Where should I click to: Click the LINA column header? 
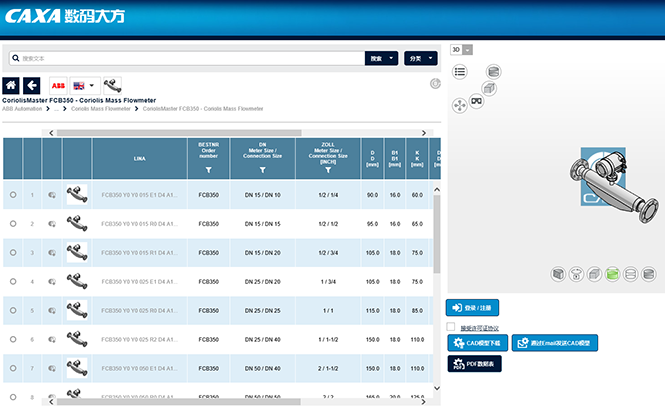(x=140, y=158)
